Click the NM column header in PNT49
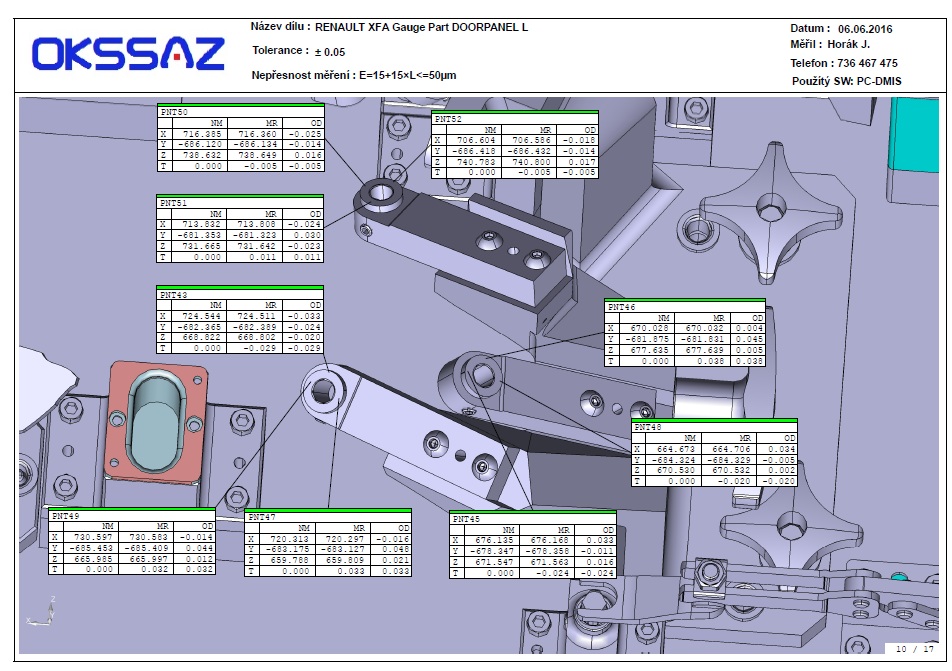 [x=107, y=526]
